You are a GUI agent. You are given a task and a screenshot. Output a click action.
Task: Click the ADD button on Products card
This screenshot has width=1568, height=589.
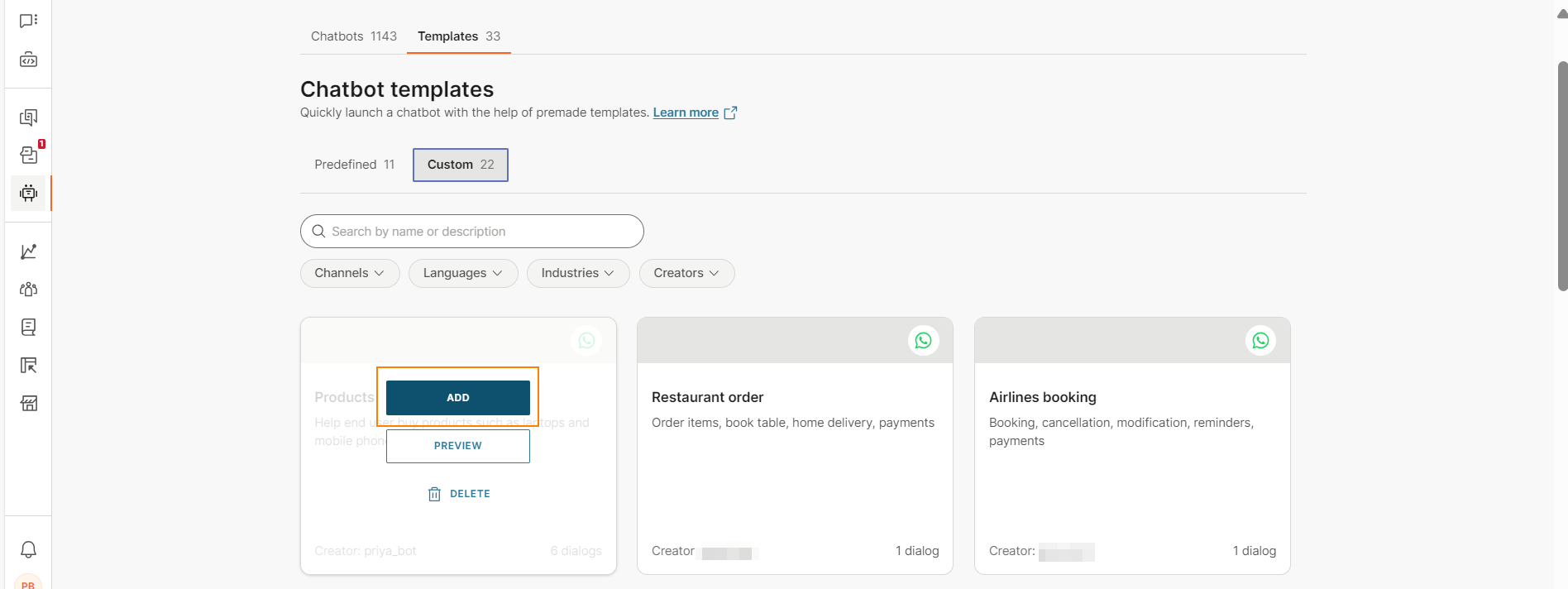click(458, 398)
